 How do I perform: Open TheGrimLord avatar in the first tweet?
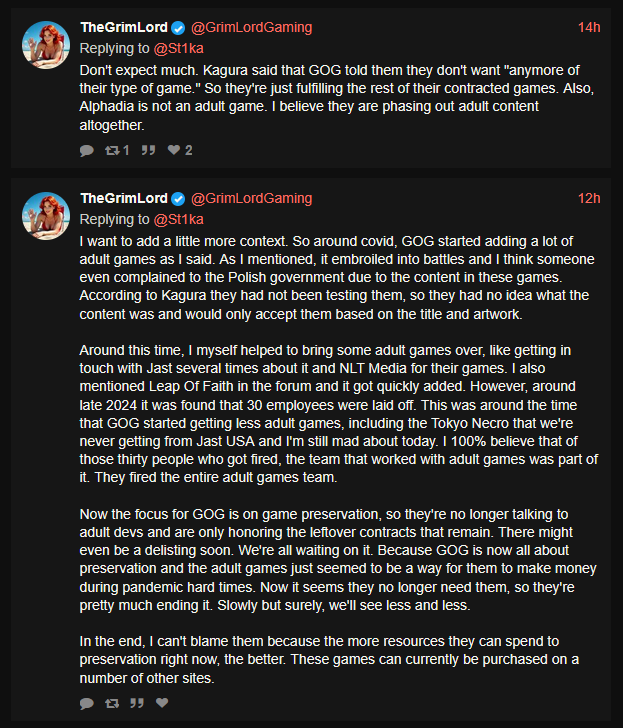[x=46, y=45]
